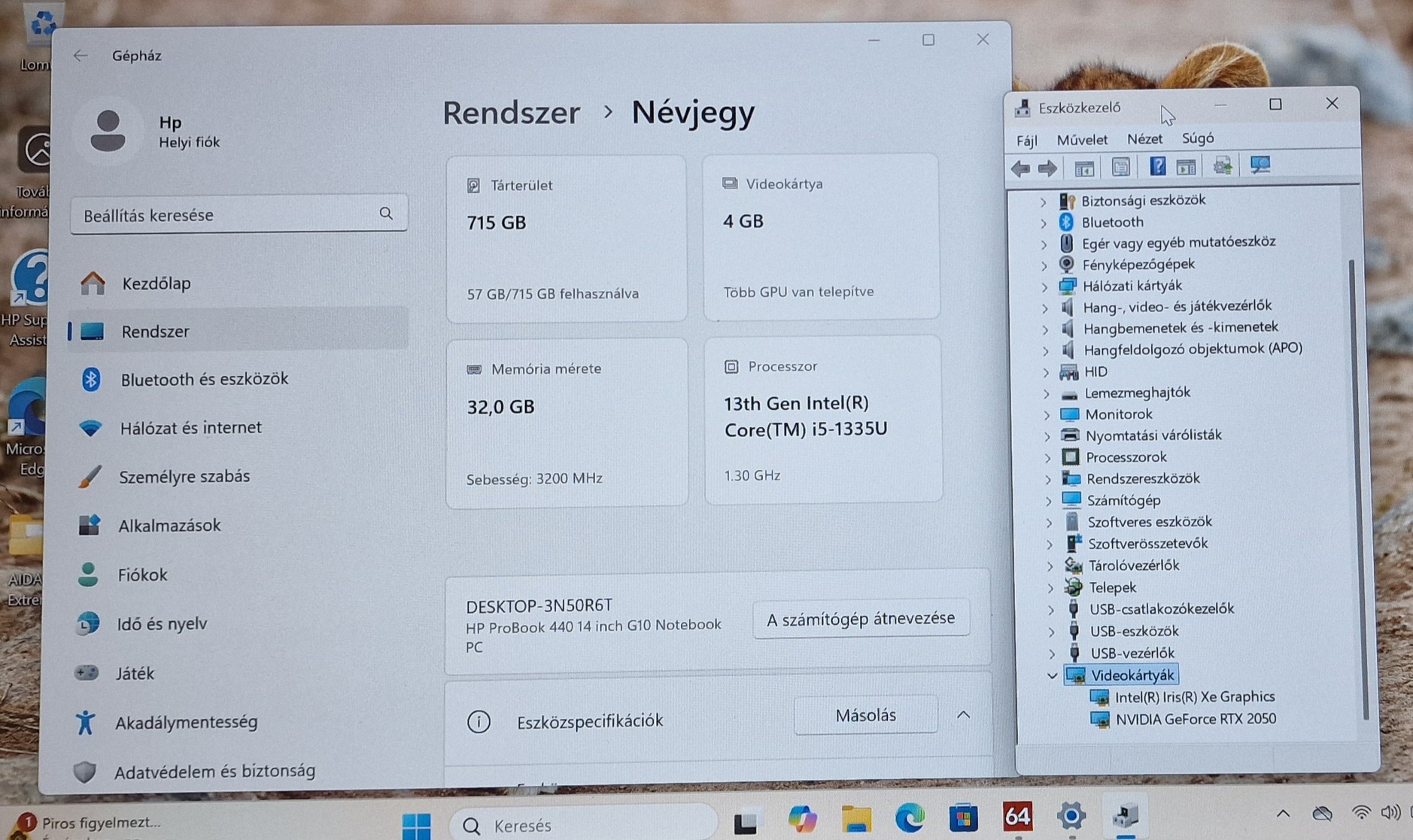Screen dimensions: 1413x840
Task: Click the show/hide console tree toolbar icon
Action: pyautogui.click(x=1084, y=168)
